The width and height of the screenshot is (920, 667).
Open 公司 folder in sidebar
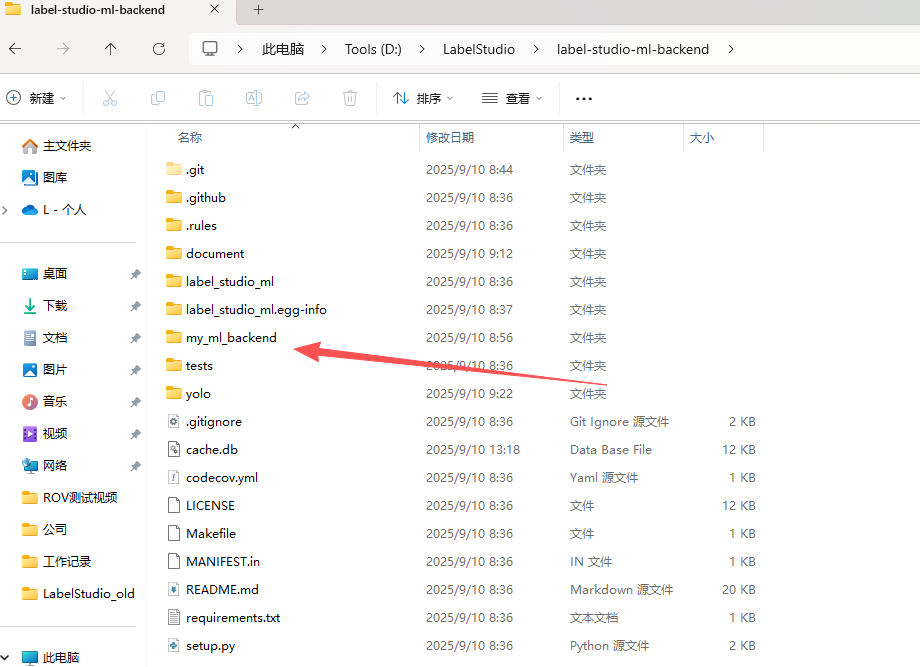(45, 529)
